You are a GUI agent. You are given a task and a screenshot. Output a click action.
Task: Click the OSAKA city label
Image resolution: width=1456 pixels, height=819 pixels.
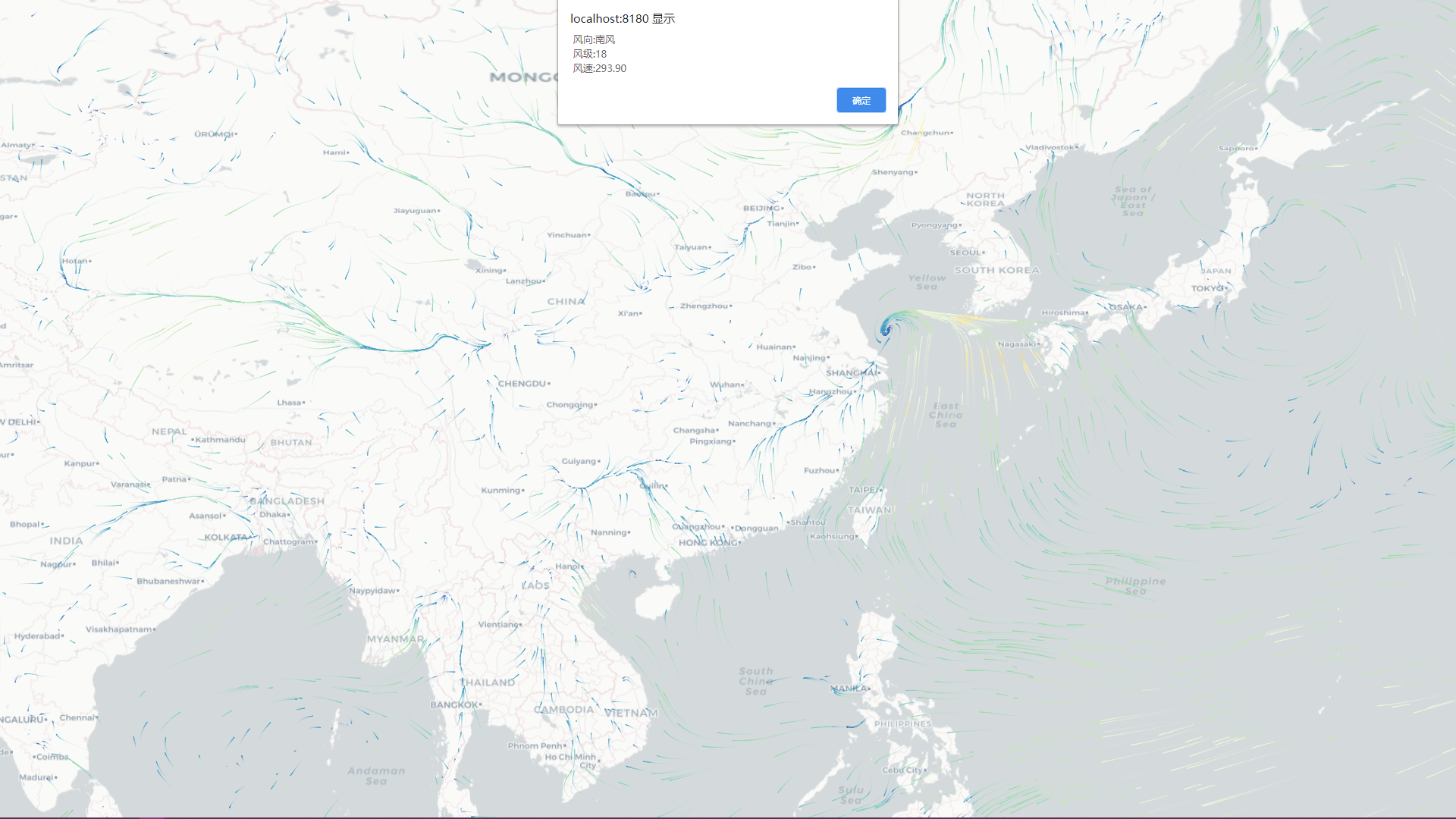pos(1127,307)
